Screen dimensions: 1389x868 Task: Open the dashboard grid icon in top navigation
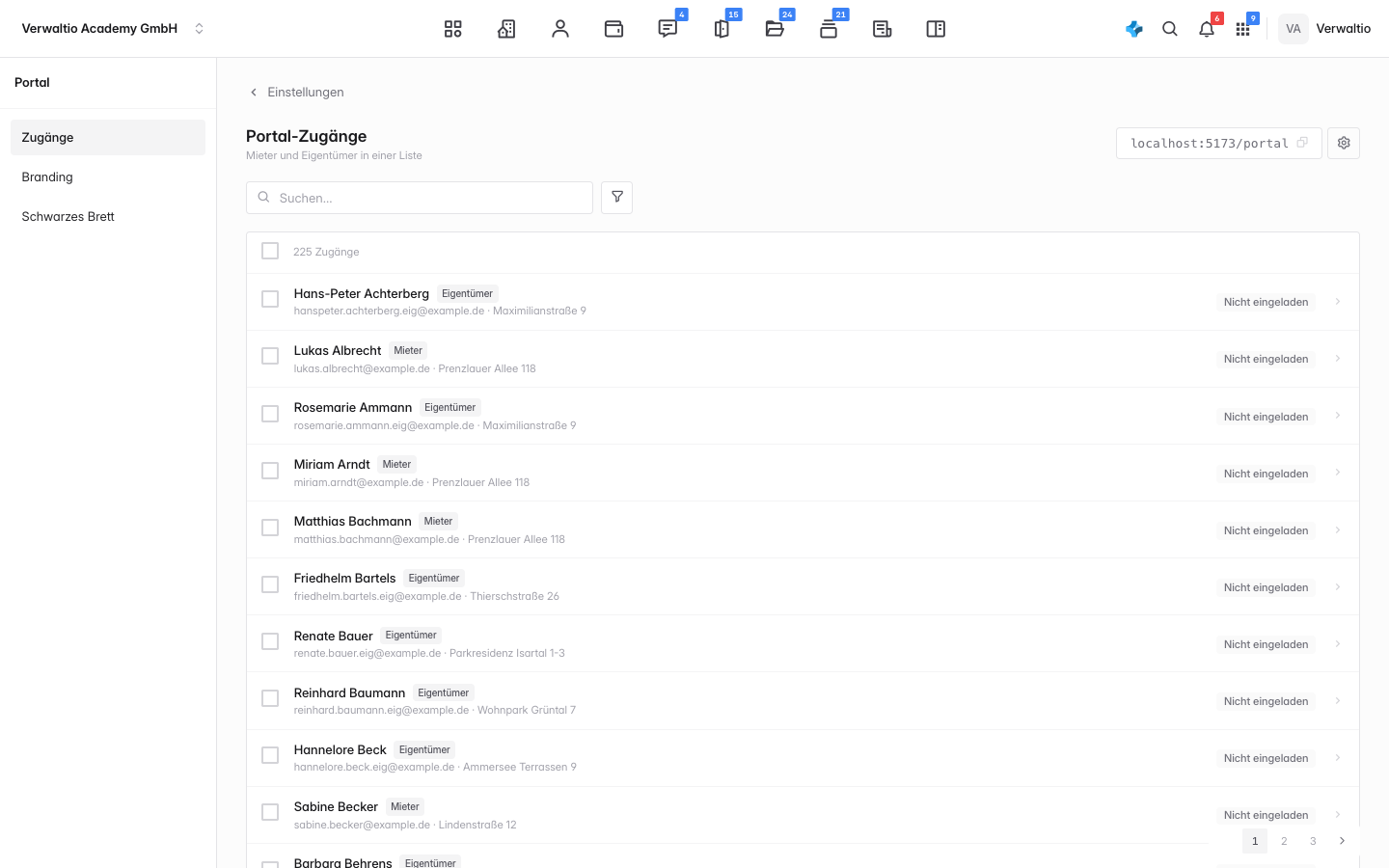pos(452,29)
